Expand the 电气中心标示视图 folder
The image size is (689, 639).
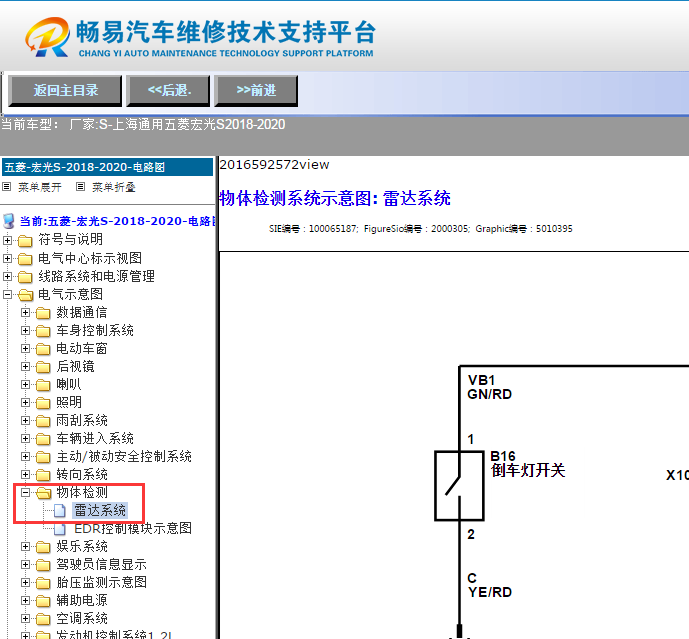click(7, 258)
